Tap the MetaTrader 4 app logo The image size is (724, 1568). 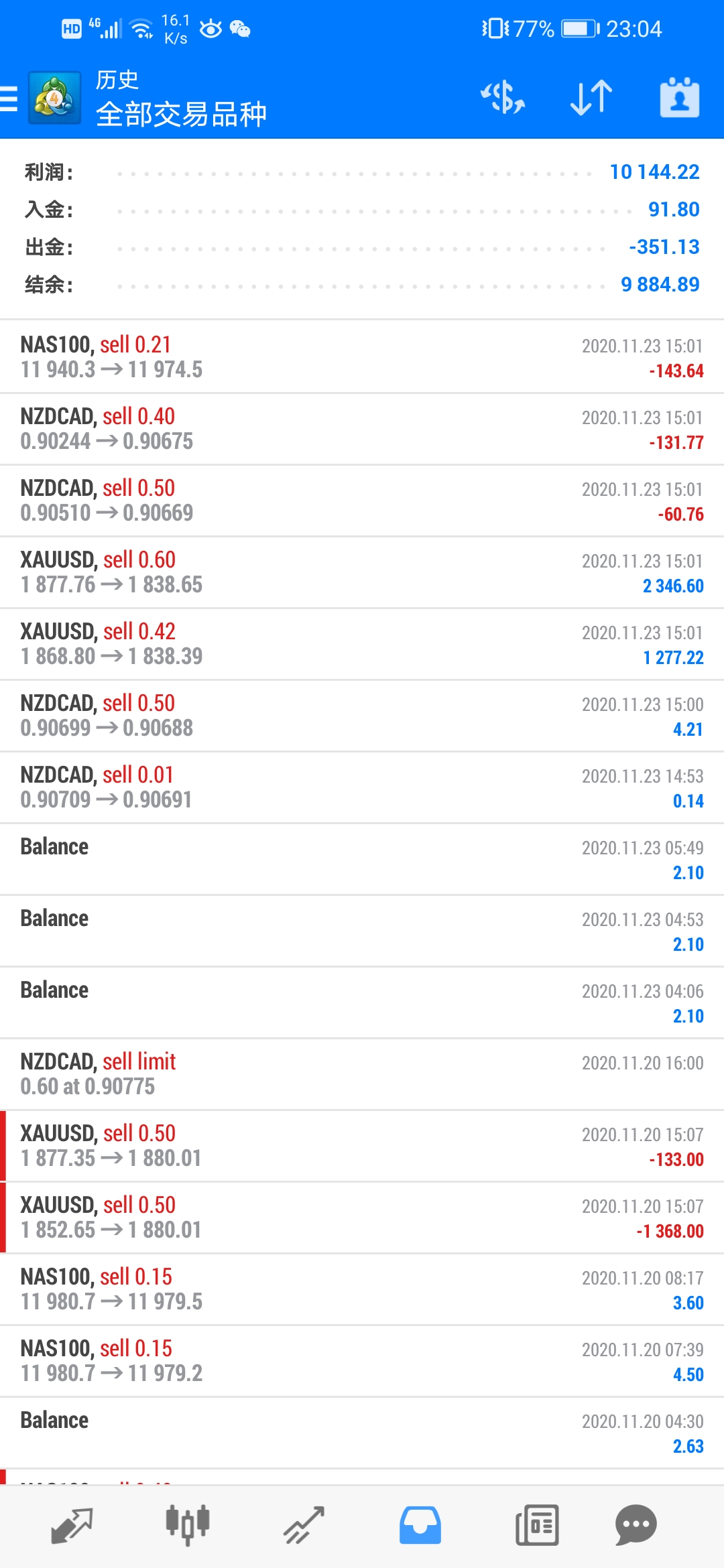click(x=54, y=98)
